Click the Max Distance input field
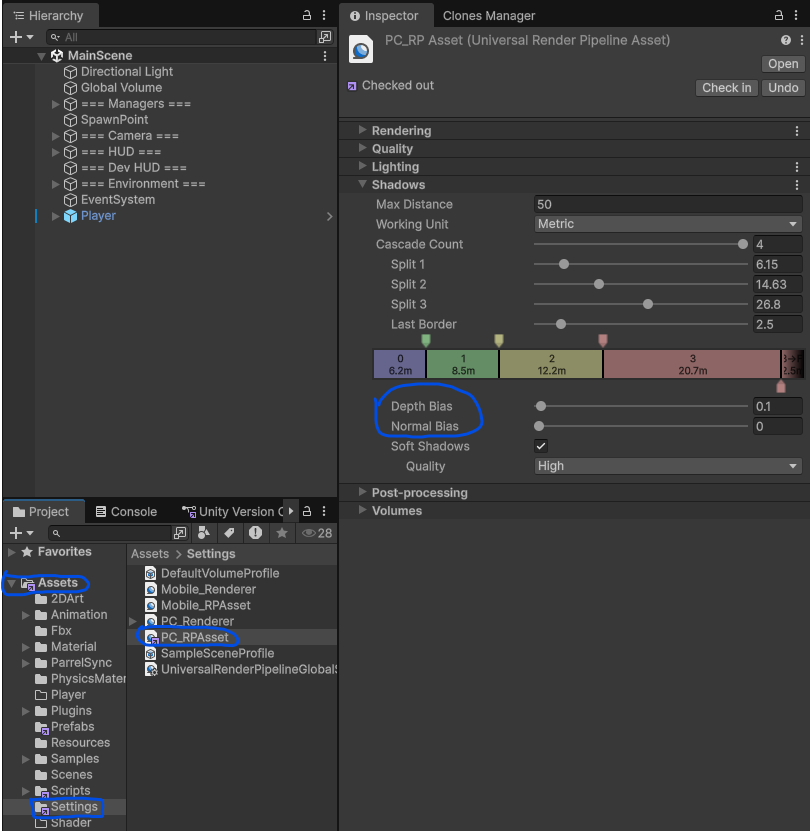 pos(668,204)
